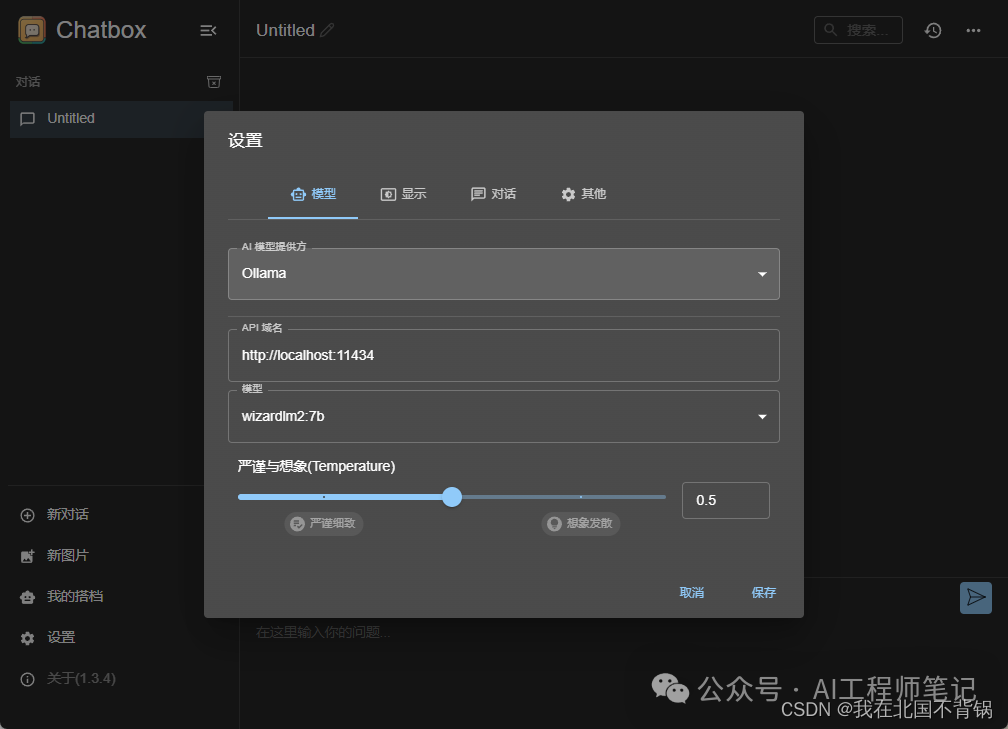Screen dimensions: 1008x729
Task: Click the clear conversations archive icon
Action: (x=214, y=82)
